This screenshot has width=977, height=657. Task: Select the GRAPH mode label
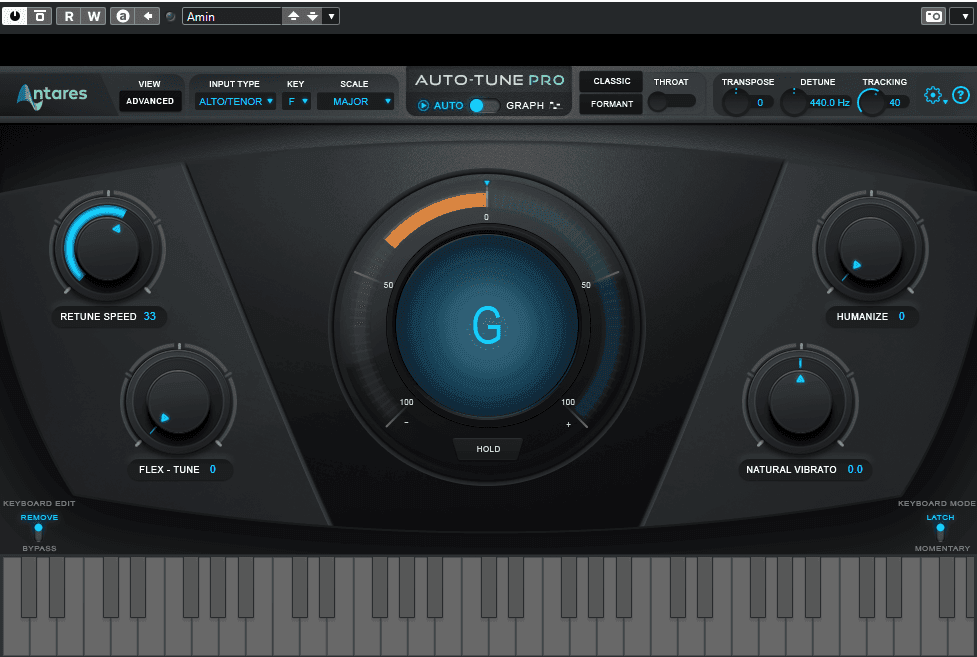click(x=525, y=105)
